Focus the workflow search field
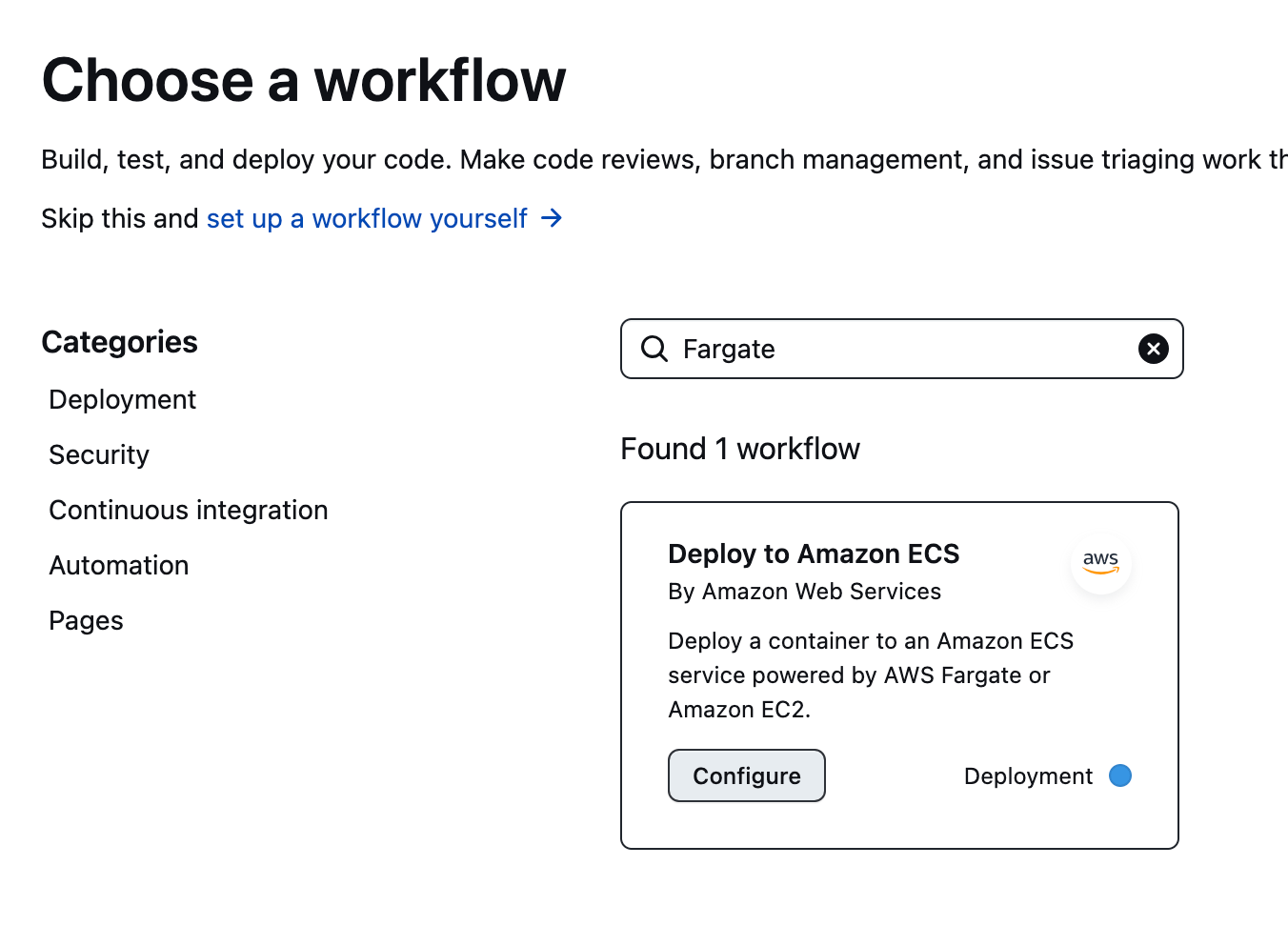The height and width of the screenshot is (926, 1288). pyautogui.click(x=902, y=349)
